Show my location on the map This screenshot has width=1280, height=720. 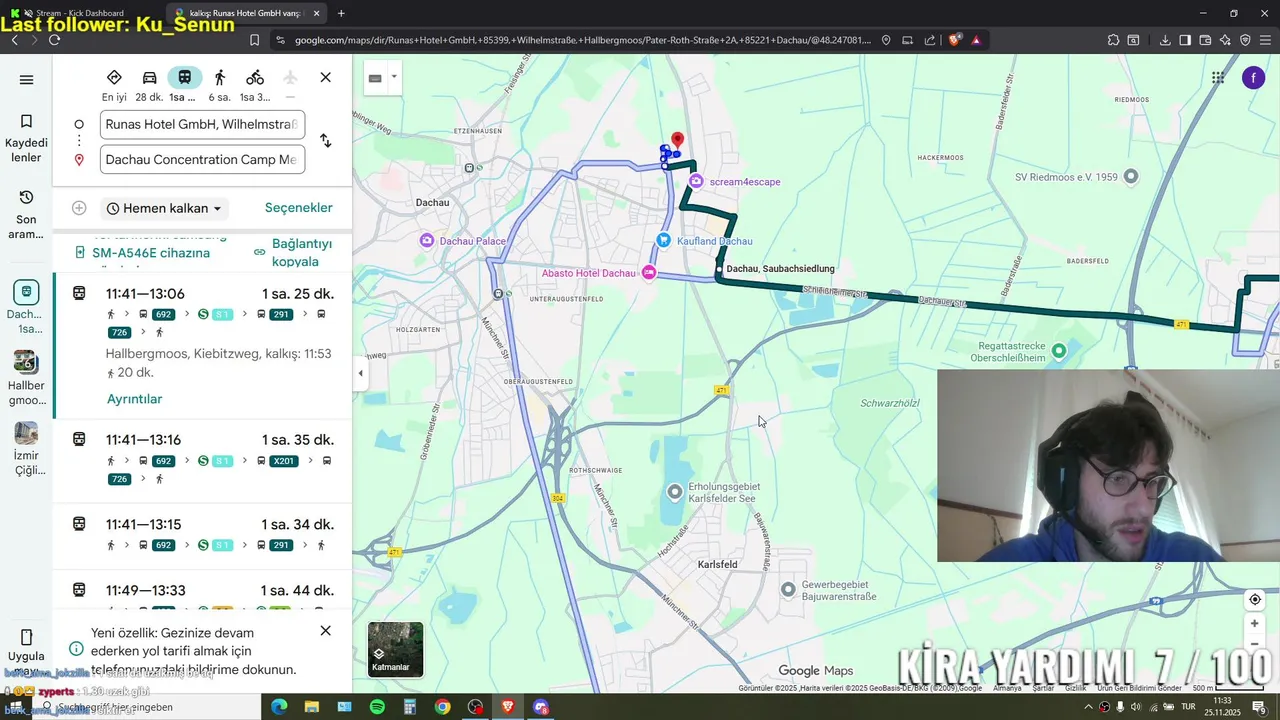point(1254,600)
